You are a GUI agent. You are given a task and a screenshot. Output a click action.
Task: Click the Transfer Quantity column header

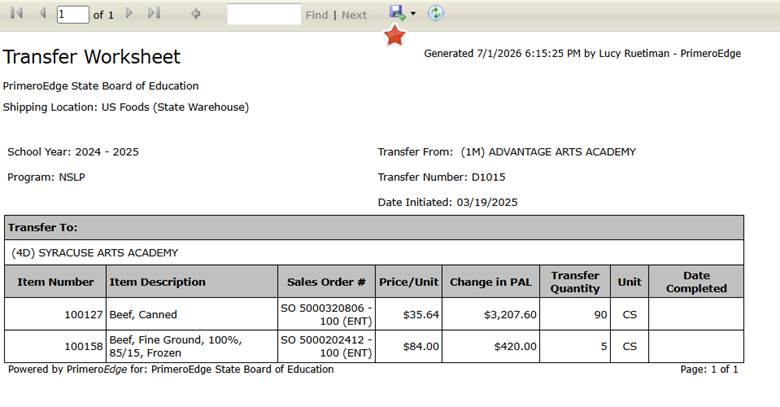tap(575, 282)
